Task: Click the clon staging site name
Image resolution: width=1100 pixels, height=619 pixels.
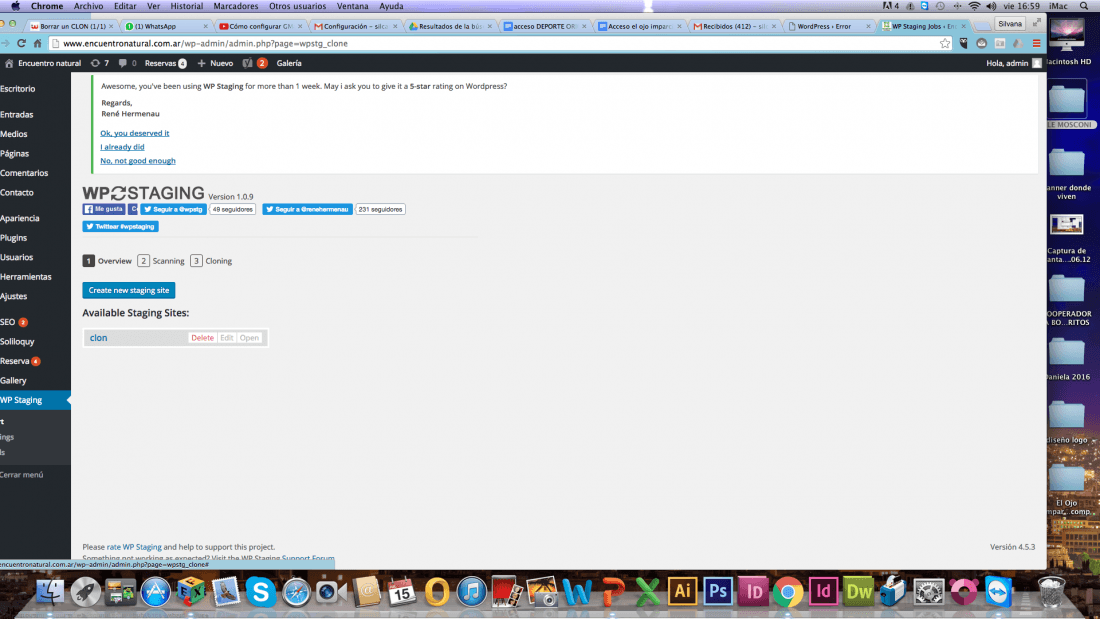Action: (98, 338)
